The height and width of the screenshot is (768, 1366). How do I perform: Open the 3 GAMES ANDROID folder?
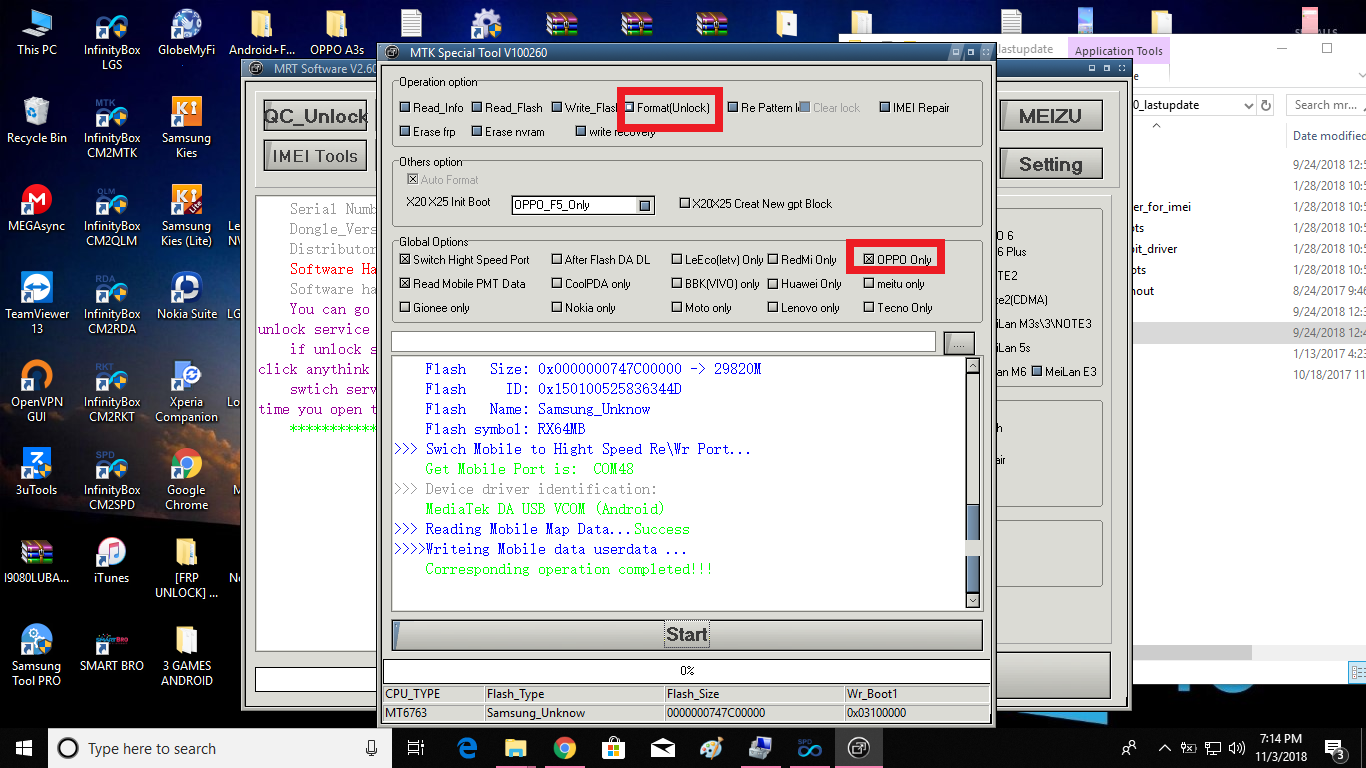click(x=186, y=656)
